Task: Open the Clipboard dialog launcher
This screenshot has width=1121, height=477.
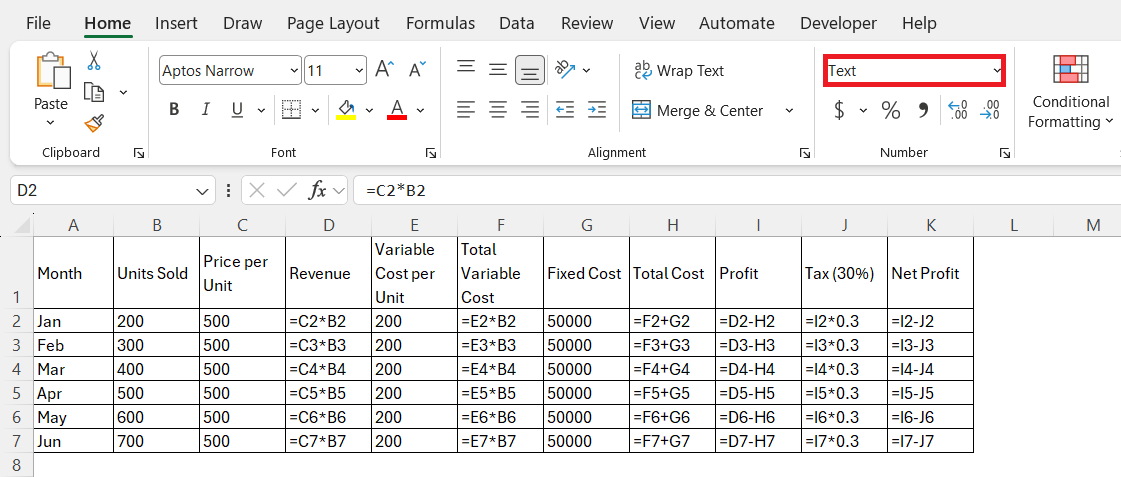Action: pyautogui.click(x=138, y=153)
